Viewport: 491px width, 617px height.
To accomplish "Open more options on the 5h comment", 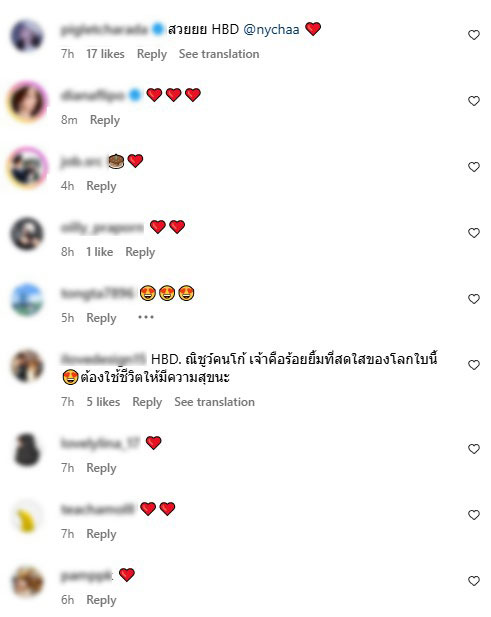I will point(146,317).
